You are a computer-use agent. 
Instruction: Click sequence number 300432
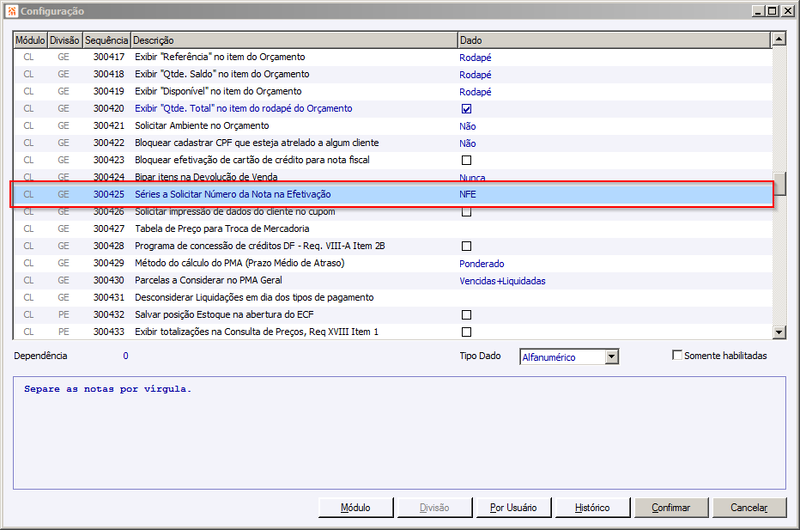pyautogui.click(x=109, y=315)
